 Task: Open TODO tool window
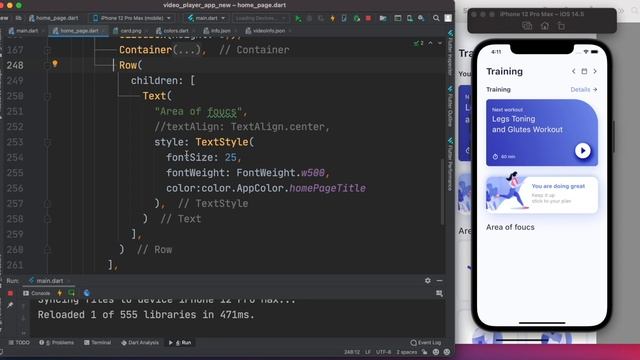(19, 342)
